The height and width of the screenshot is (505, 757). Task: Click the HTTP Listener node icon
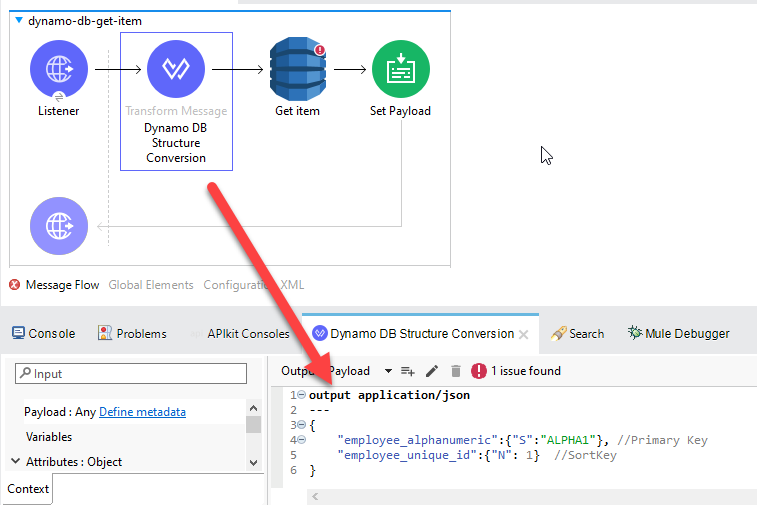point(59,69)
